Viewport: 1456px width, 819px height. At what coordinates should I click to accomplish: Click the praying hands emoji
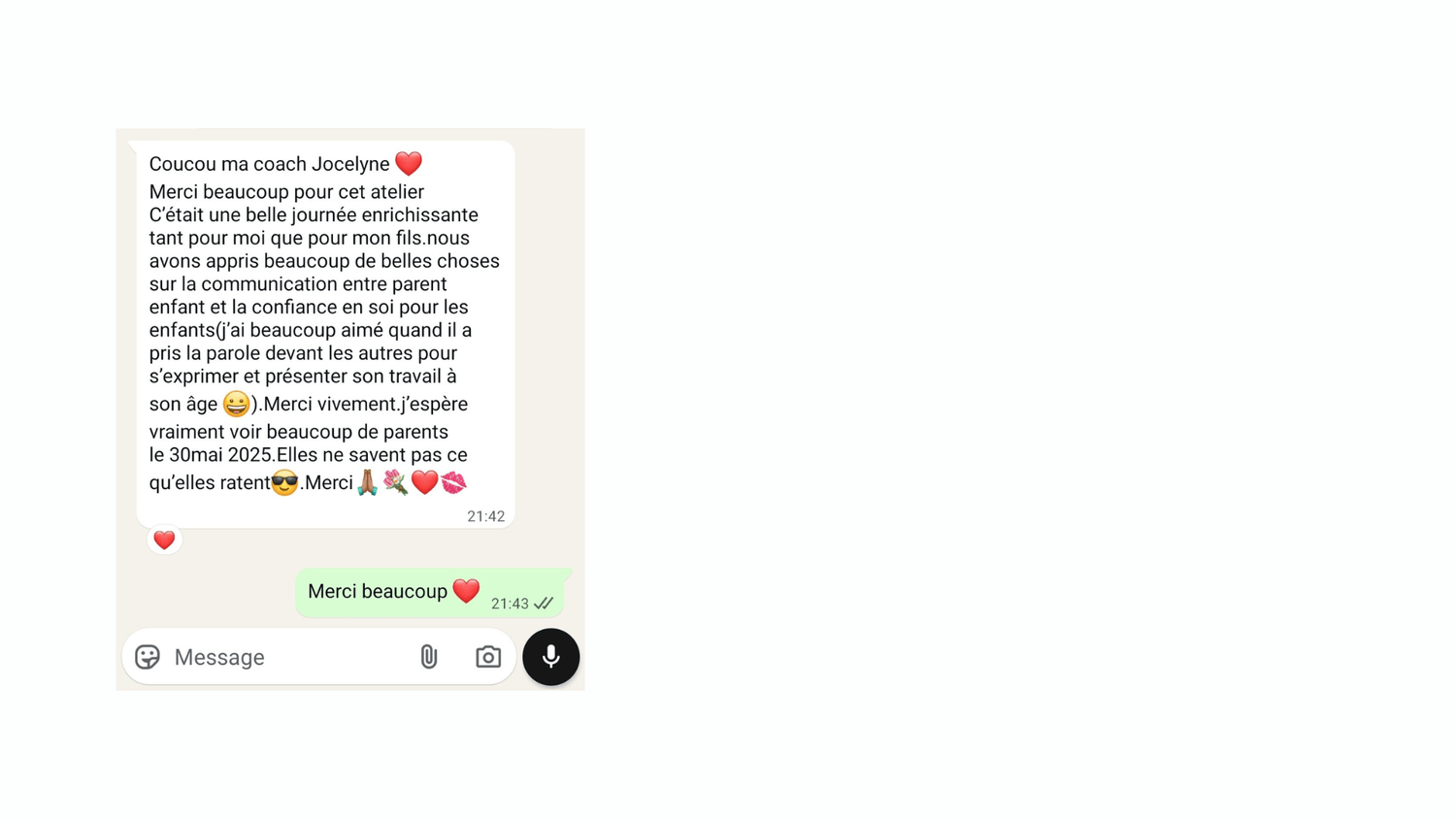367,482
